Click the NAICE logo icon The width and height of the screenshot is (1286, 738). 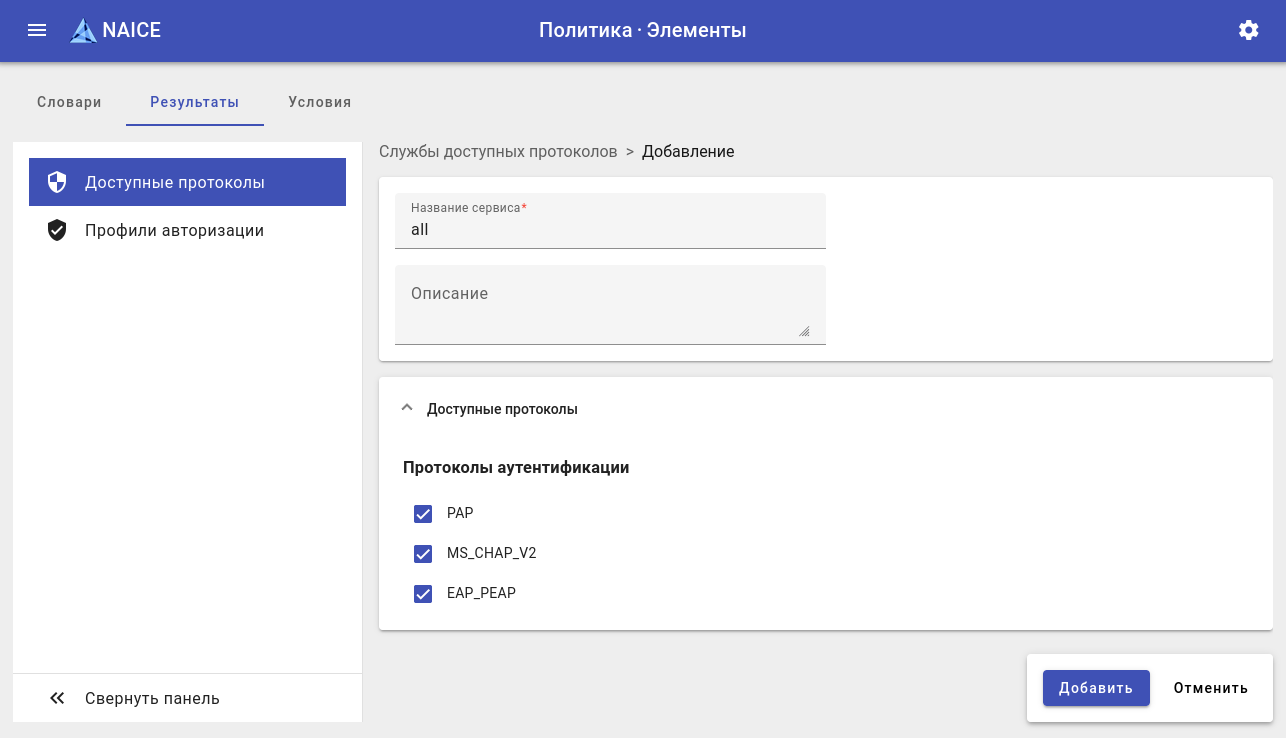point(84,31)
